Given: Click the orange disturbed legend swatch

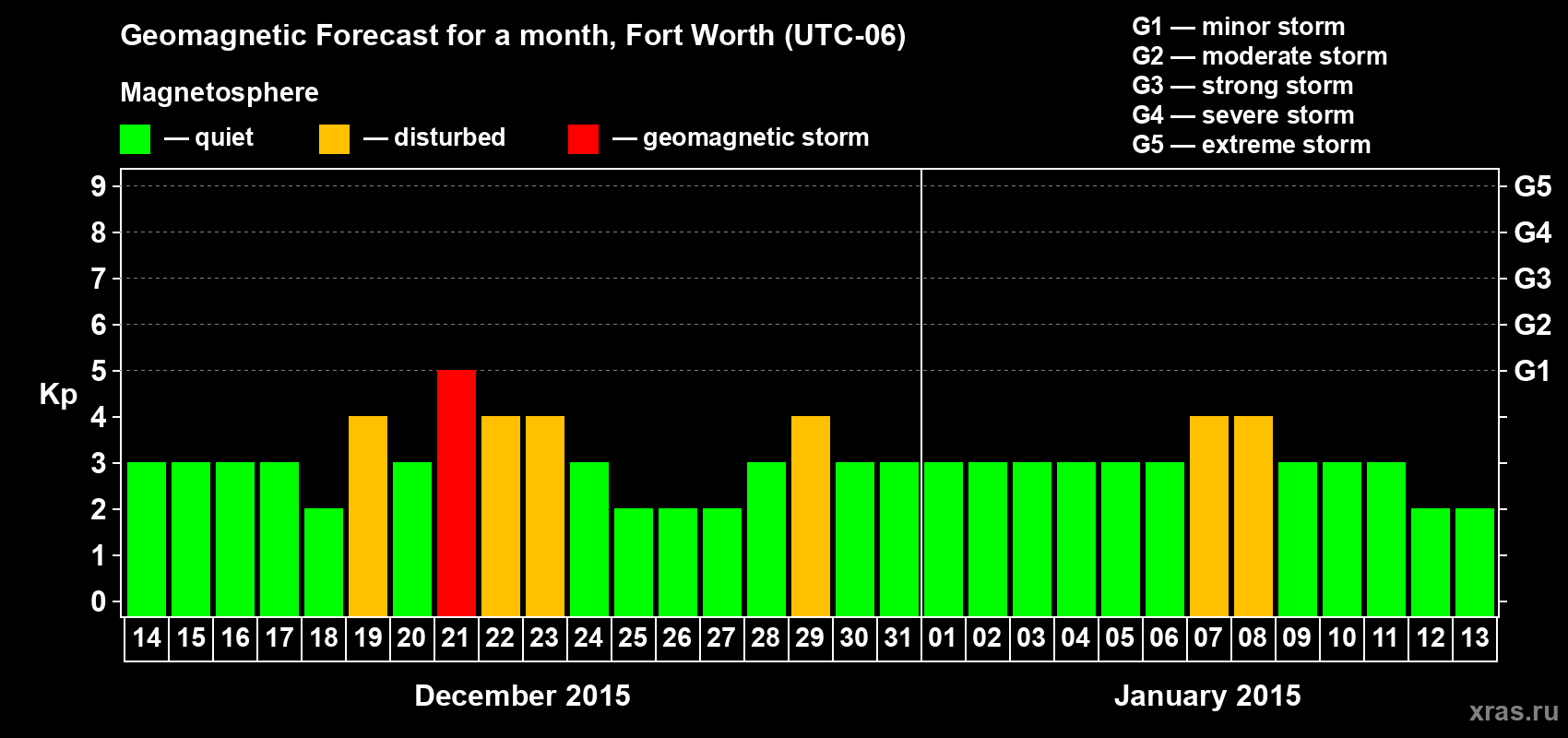Looking at the screenshot, I should 334,139.
